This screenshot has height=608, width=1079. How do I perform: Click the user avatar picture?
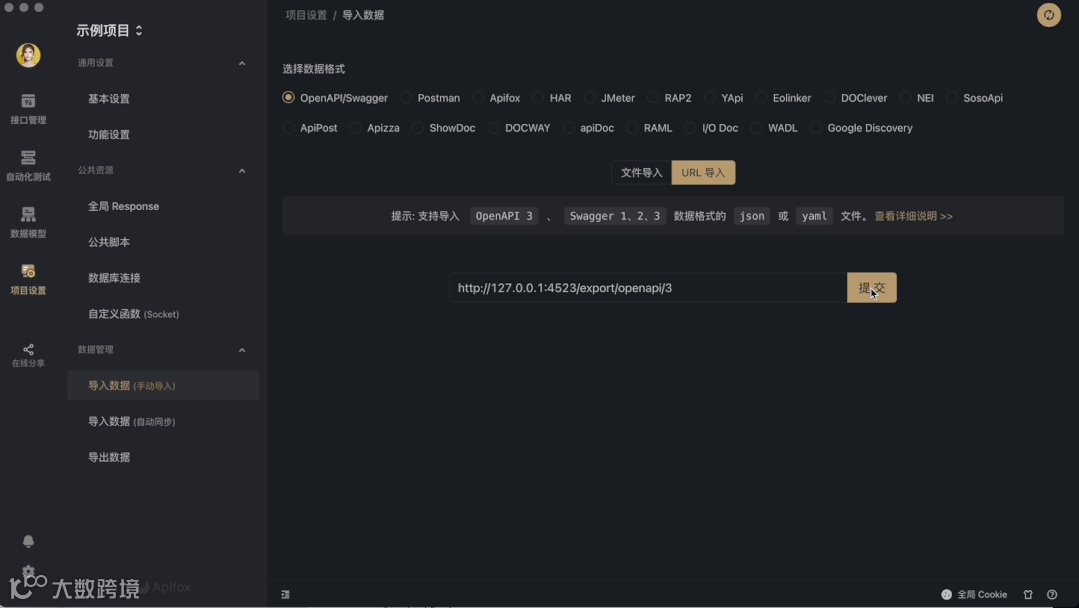point(28,55)
